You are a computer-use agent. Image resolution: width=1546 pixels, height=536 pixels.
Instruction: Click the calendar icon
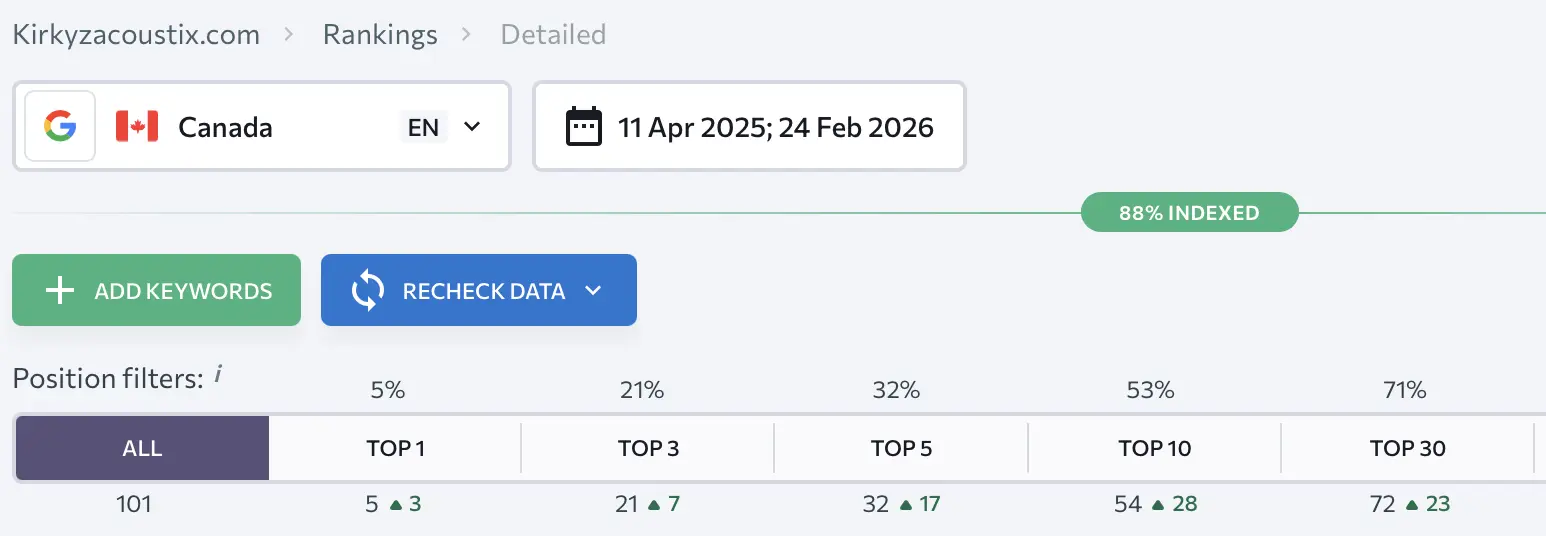point(584,127)
